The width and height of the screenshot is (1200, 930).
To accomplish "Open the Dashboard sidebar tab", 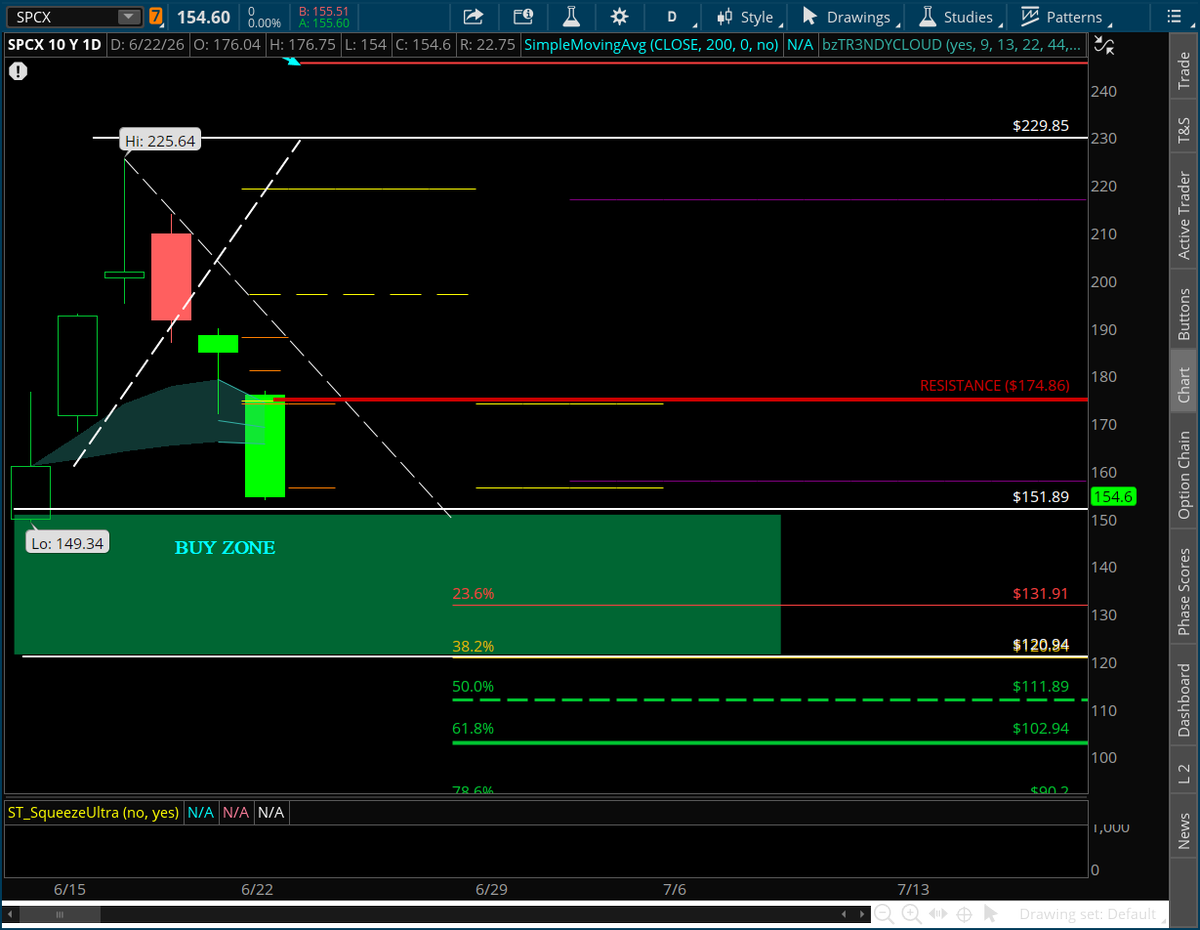I will pyautogui.click(x=1184, y=702).
